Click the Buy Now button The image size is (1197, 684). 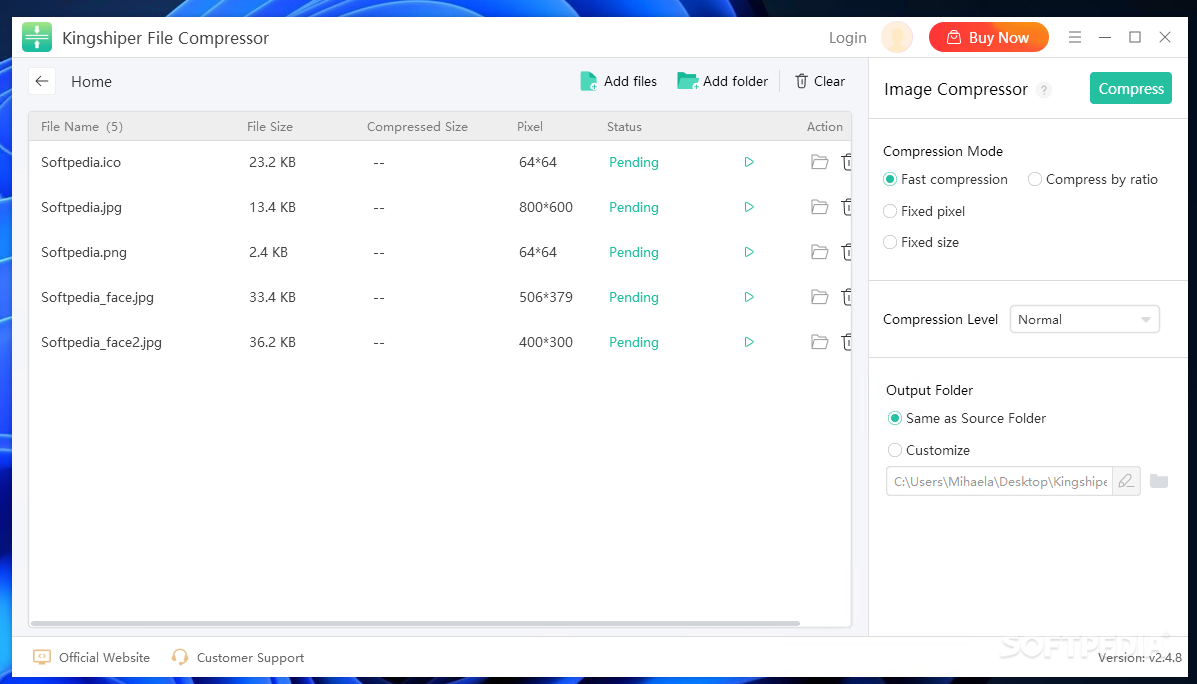click(x=989, y=37)
